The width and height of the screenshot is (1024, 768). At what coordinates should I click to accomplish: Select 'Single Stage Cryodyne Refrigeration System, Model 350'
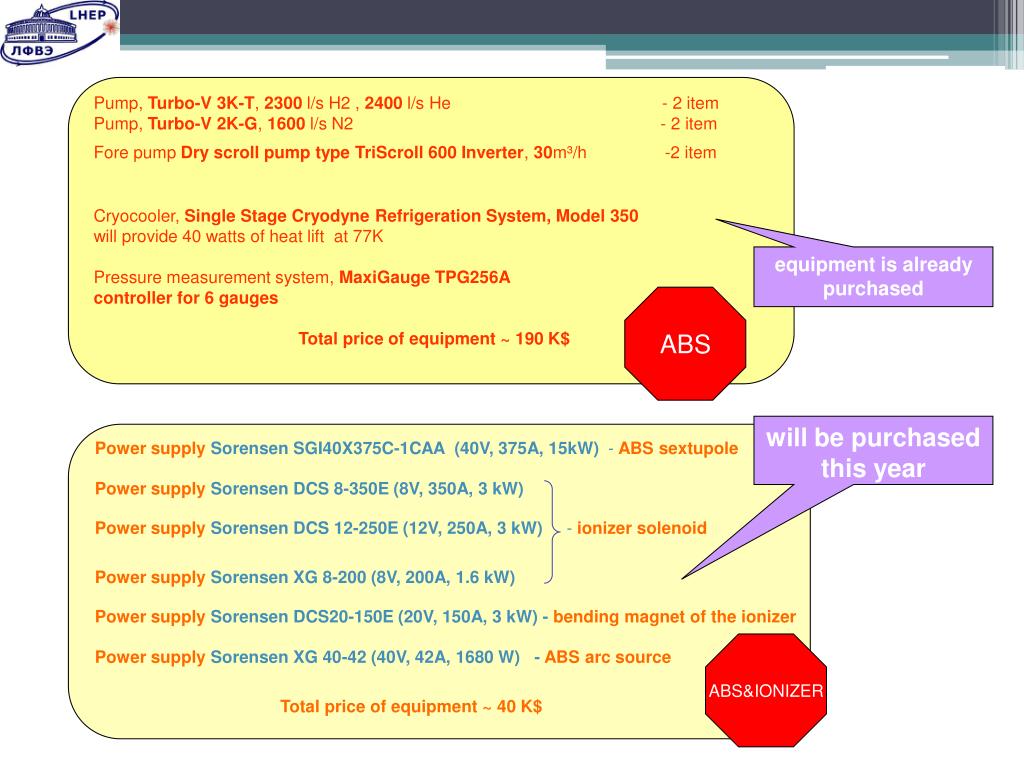coord(411,216)
